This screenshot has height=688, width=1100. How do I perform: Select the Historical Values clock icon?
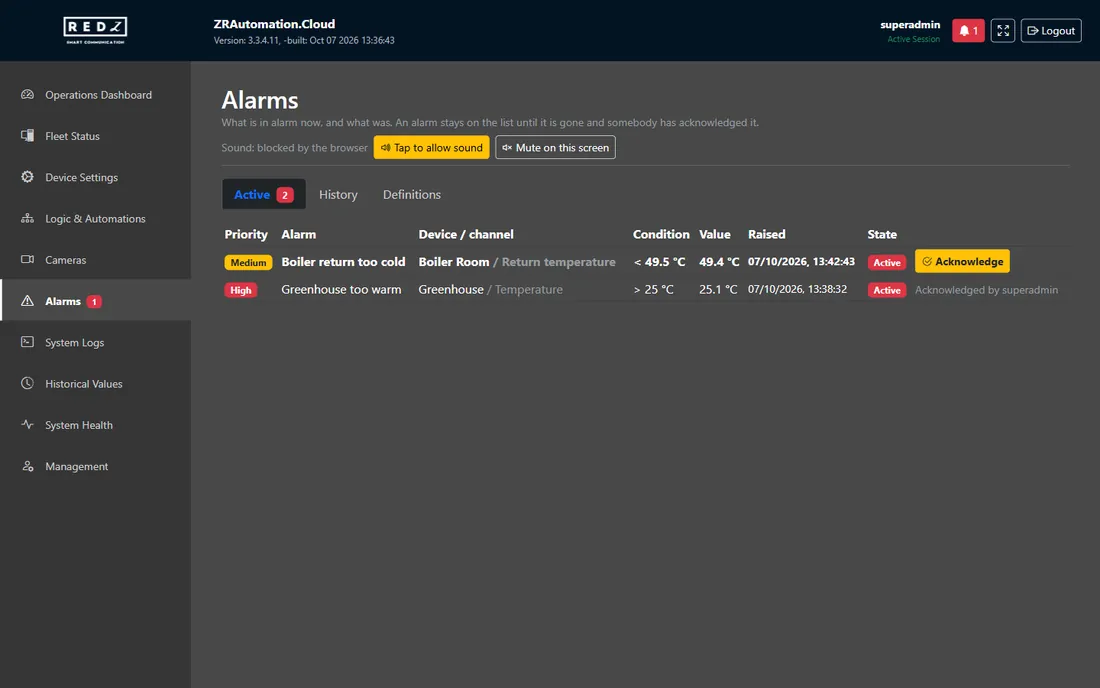[x=27, y=383]
